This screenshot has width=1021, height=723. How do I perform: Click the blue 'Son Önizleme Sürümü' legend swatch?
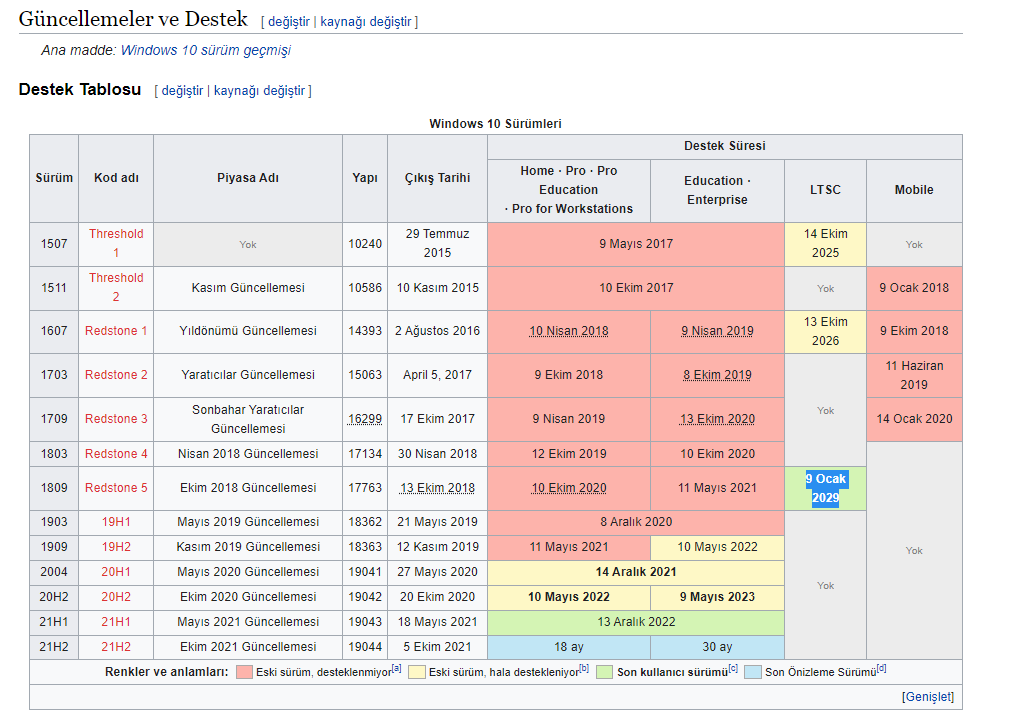[752, 672]
